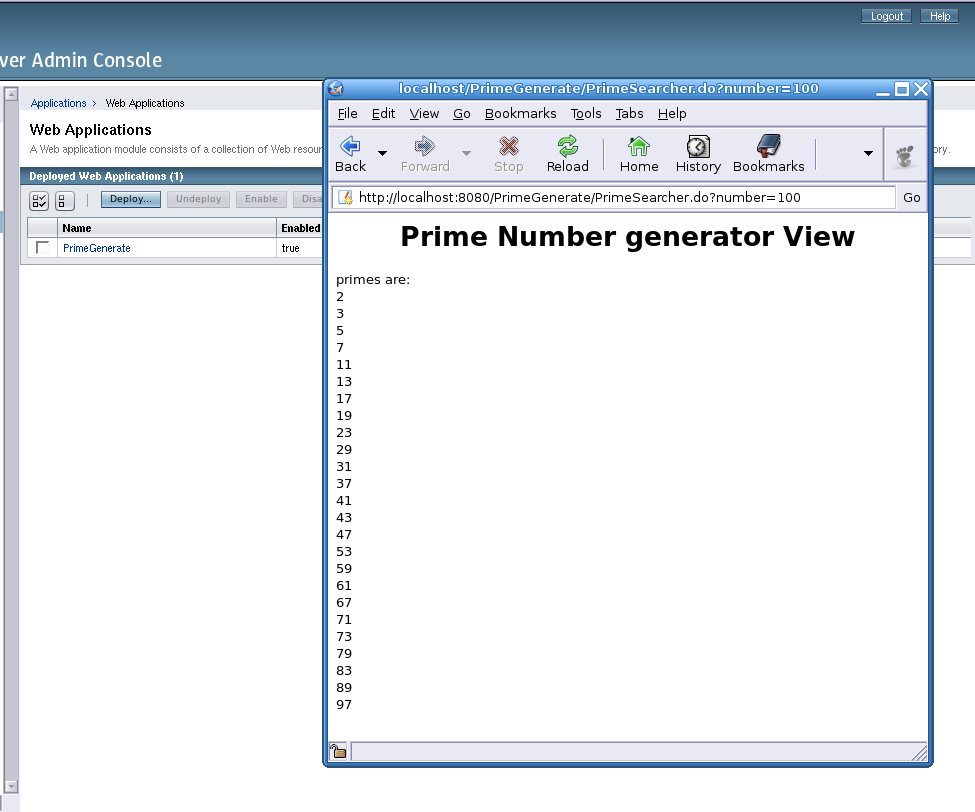Image resolution: width=975 pixels, height=812 pixels.
Task: Open the History toolbar icon
Action: tap(697, 147)
